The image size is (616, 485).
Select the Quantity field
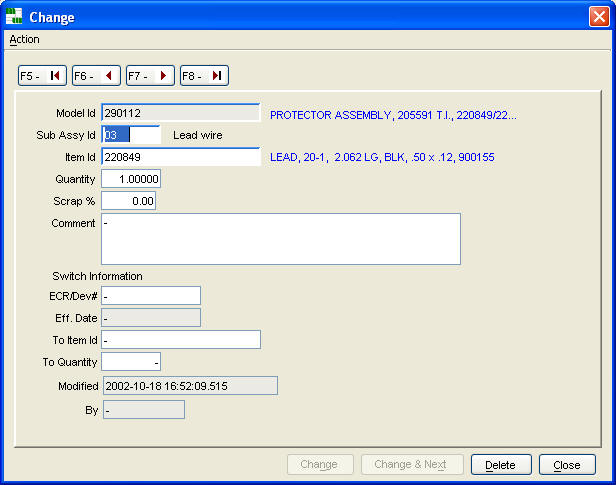pyautogui.click(x=131, y=179)
